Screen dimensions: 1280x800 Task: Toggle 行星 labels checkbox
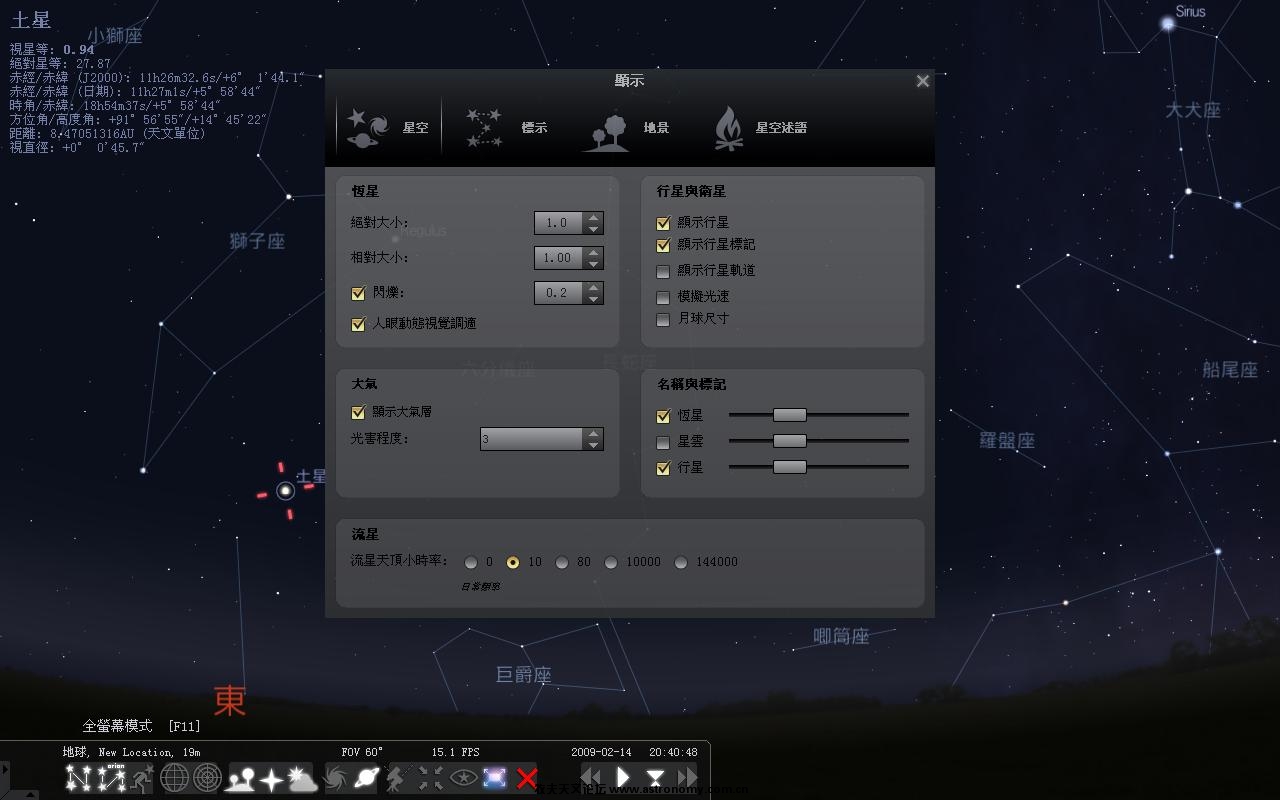point(662,468)
